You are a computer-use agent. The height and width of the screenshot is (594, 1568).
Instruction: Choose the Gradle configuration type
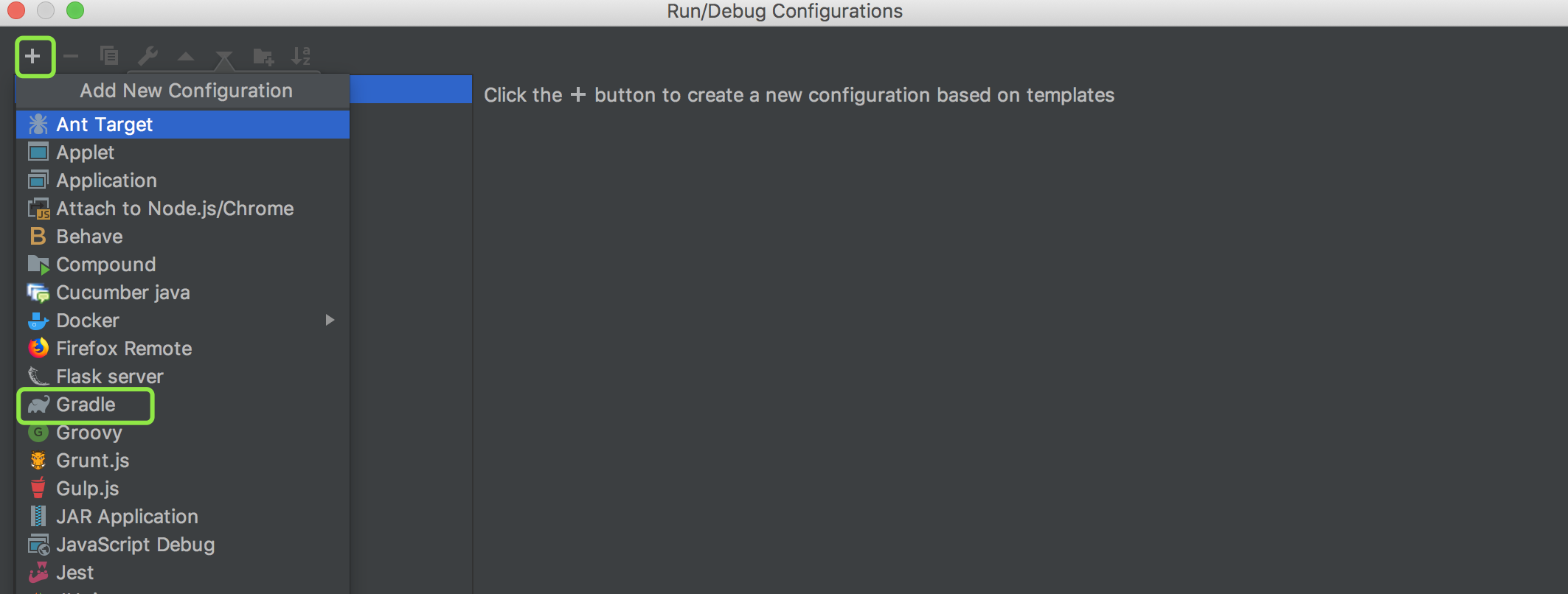86,405
